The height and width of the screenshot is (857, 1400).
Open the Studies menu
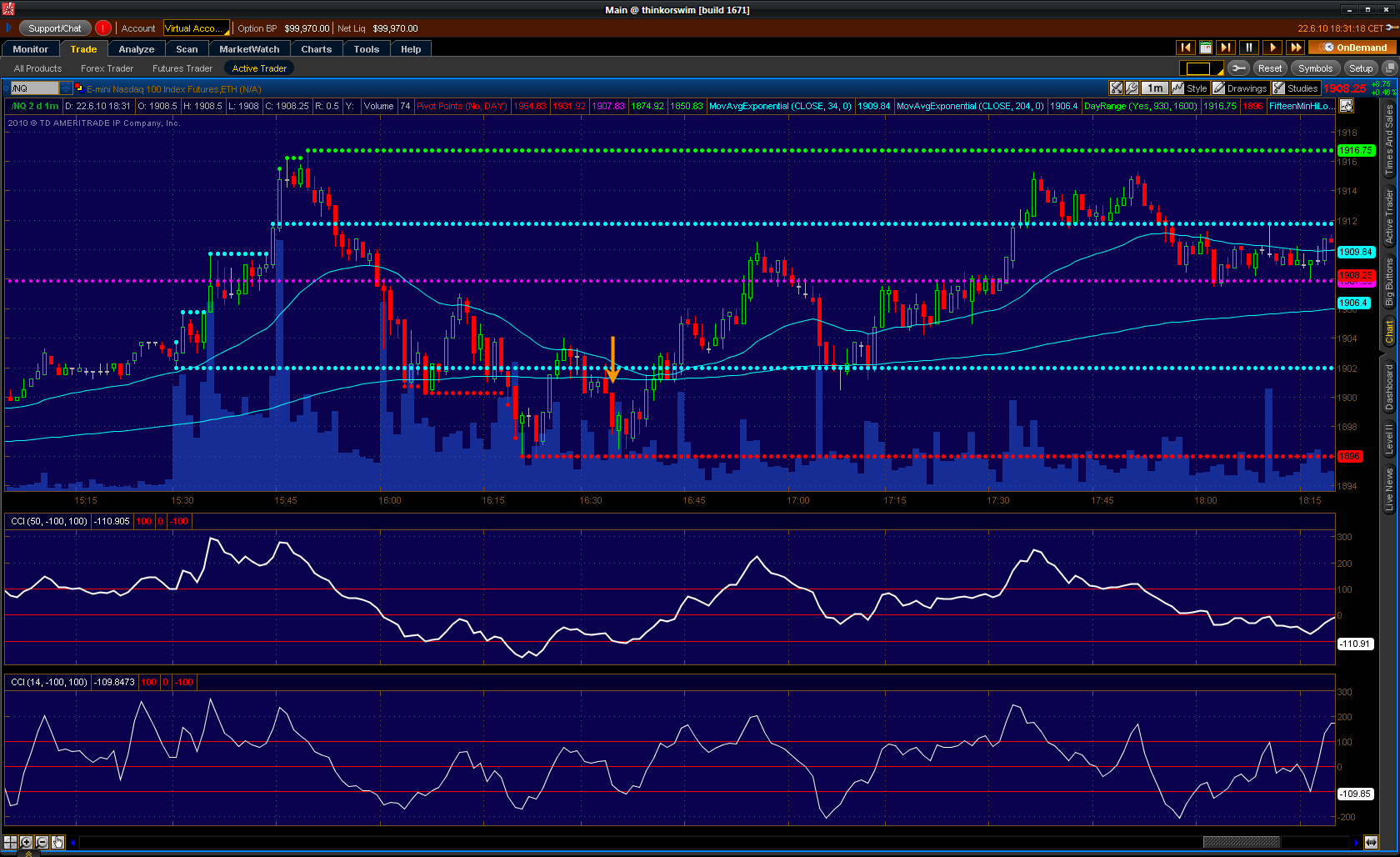(1296, 88)
